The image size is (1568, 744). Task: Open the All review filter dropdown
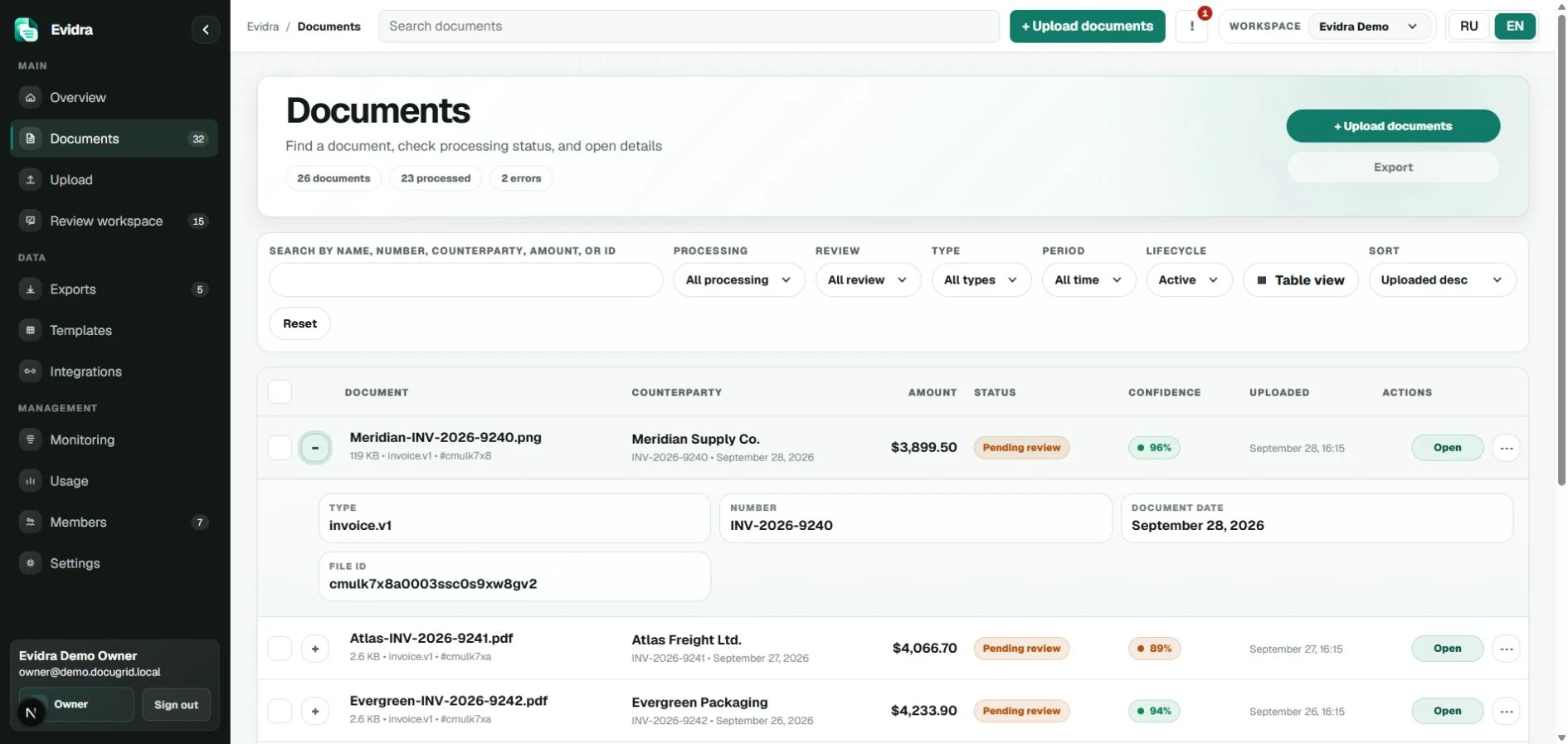click(x=868, y=280)
